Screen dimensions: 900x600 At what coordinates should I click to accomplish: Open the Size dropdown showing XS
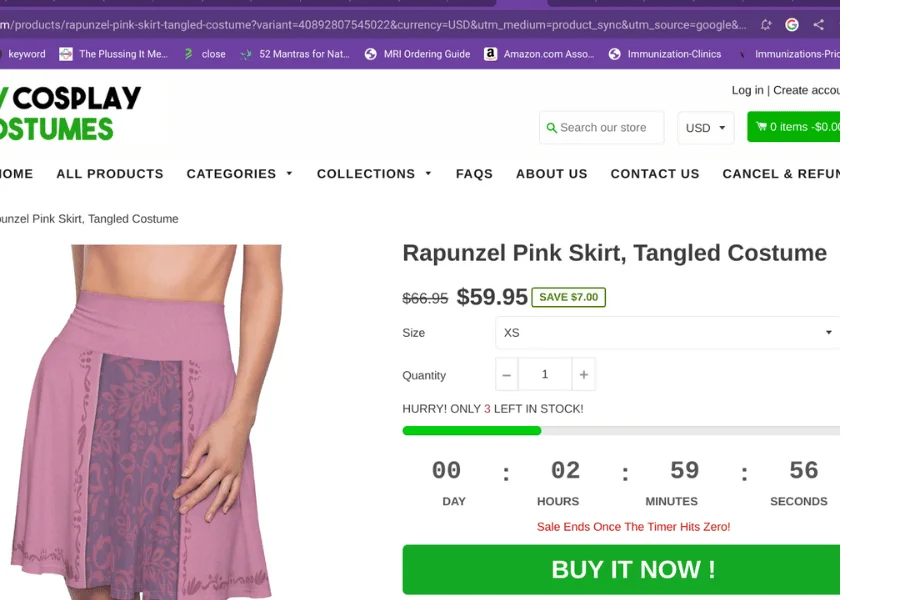coord(667,332)
